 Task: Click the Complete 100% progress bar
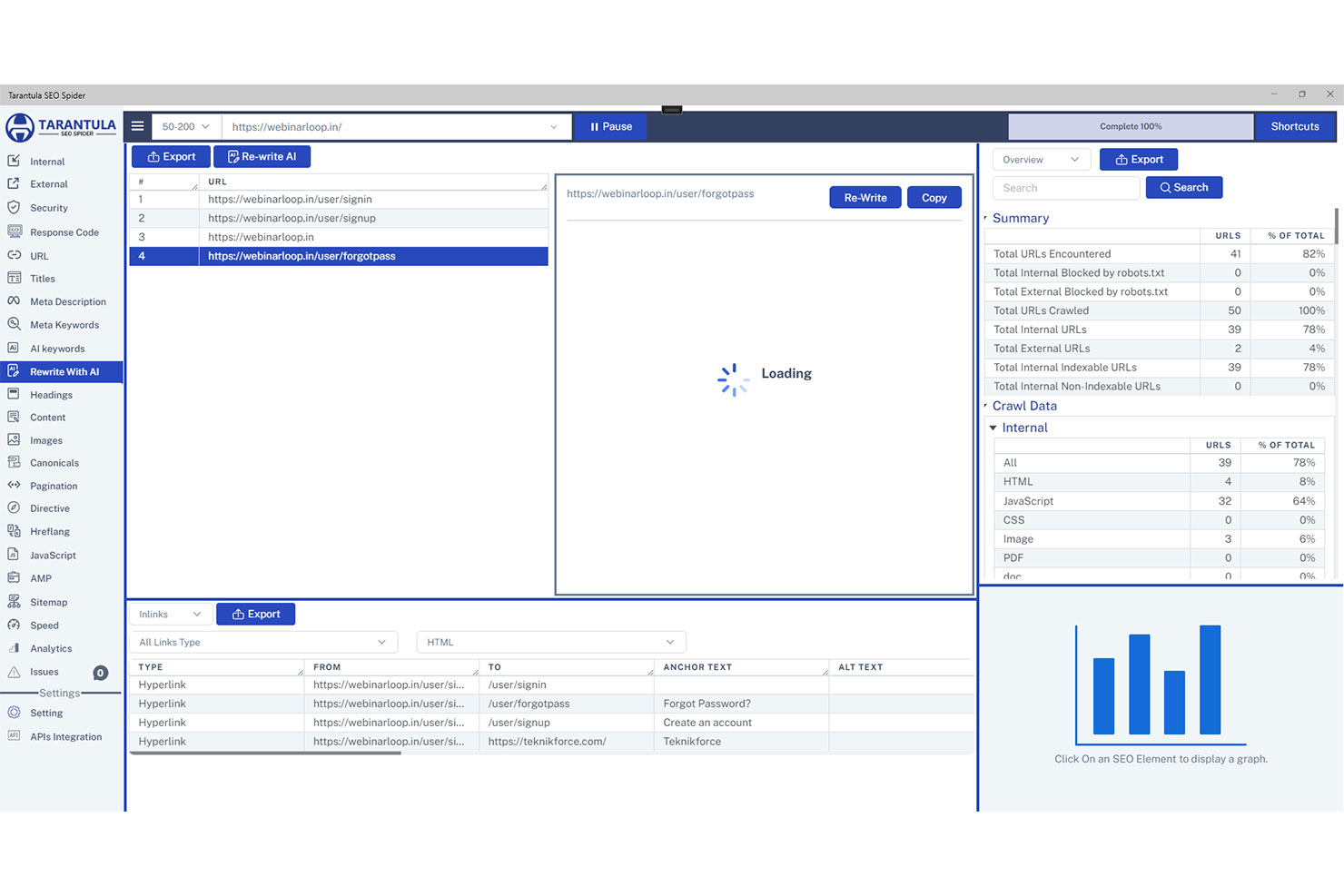click(x=1131, y=126)
